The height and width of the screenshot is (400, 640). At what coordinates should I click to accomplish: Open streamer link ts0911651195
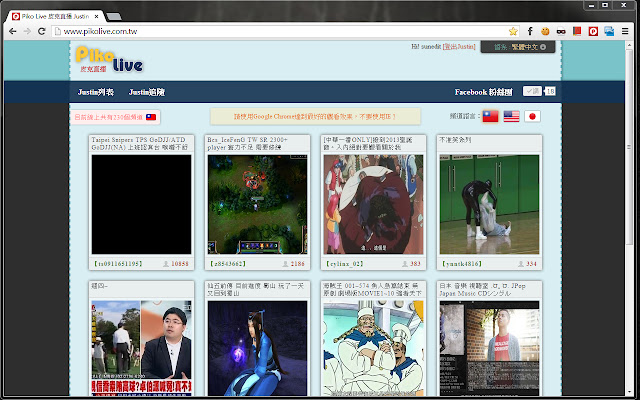pyautogui.click(x=118, y=264)
